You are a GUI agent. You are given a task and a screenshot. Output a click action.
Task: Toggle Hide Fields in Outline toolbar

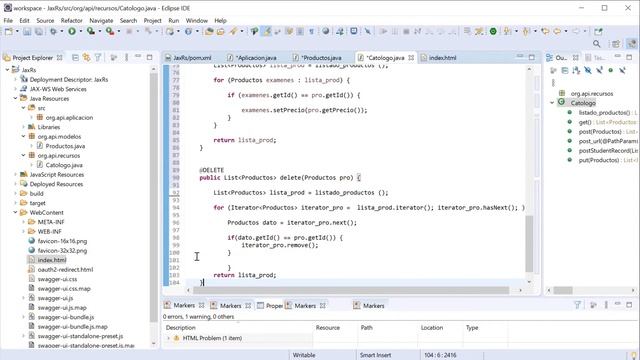tap(588, 71)
